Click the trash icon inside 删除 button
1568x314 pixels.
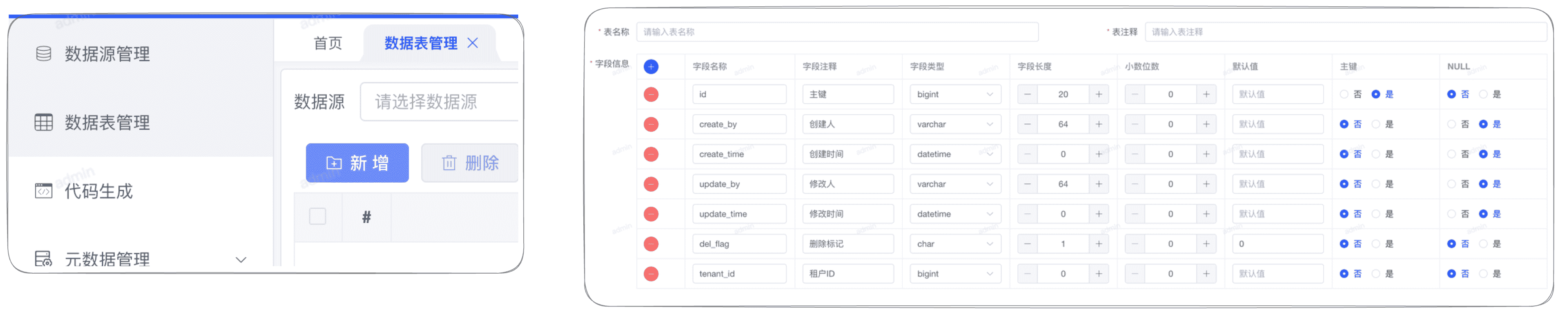(x=448, y=162)
